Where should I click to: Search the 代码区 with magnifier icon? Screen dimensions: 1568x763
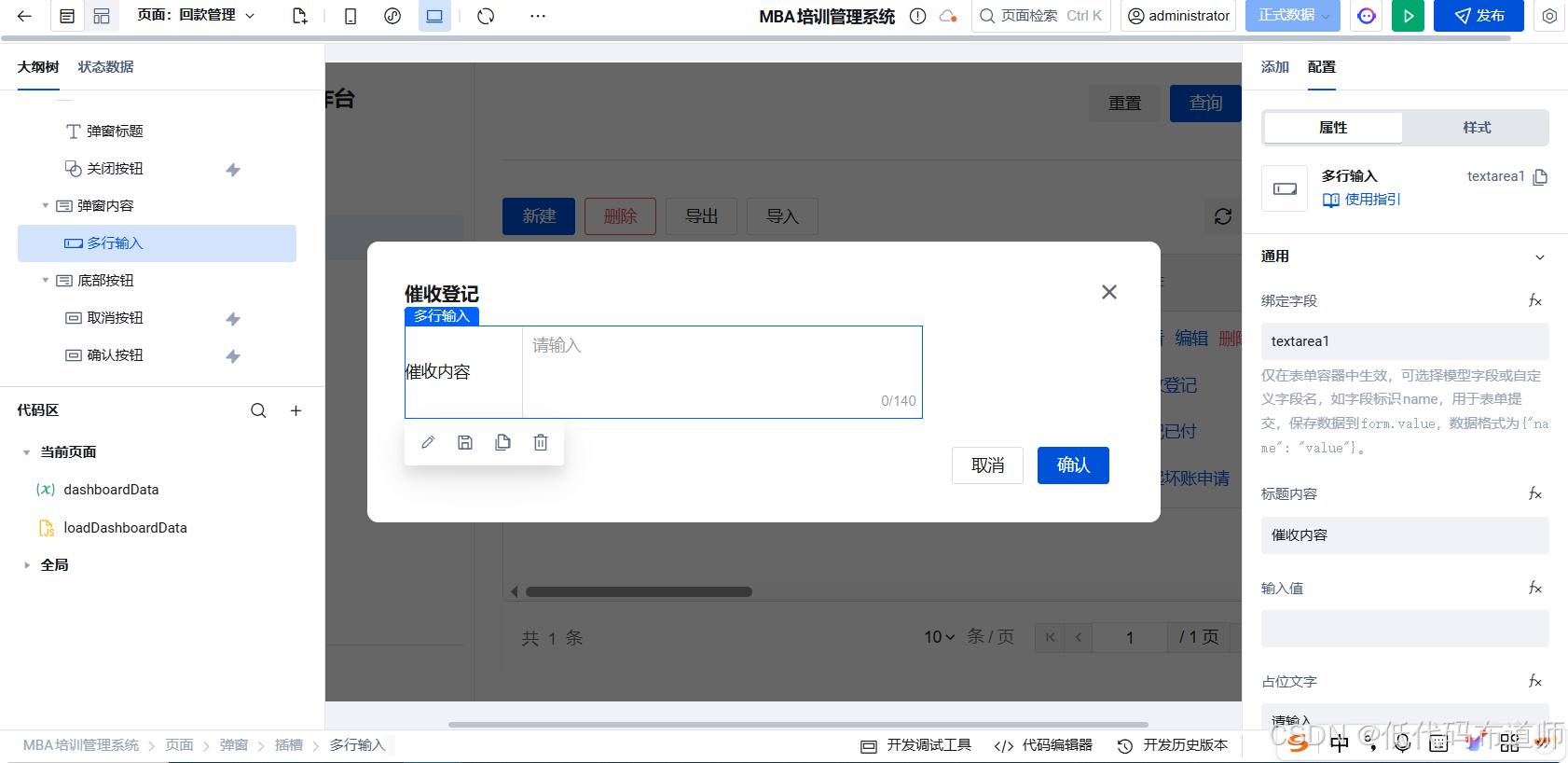pyautogui.click(x=258, y=410)
